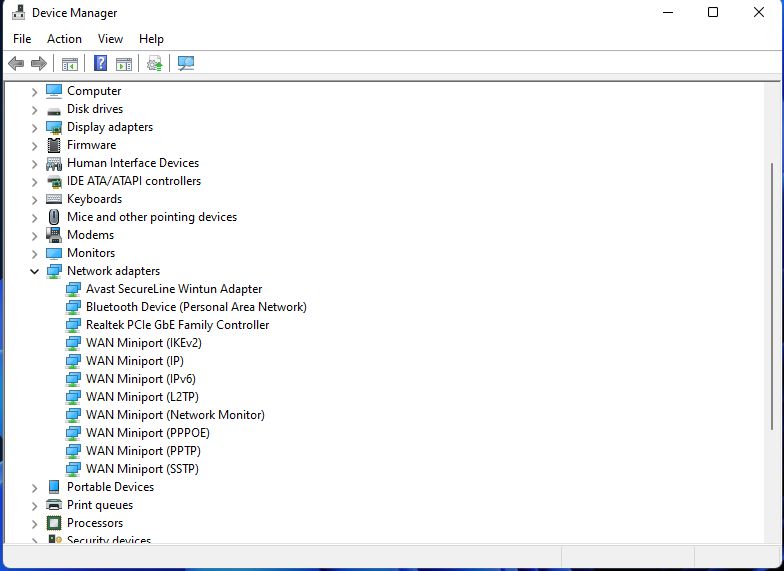Viewport: 784px width, 571px height.
Task: Collapse the Network adapters category
Action: [34, 271]
